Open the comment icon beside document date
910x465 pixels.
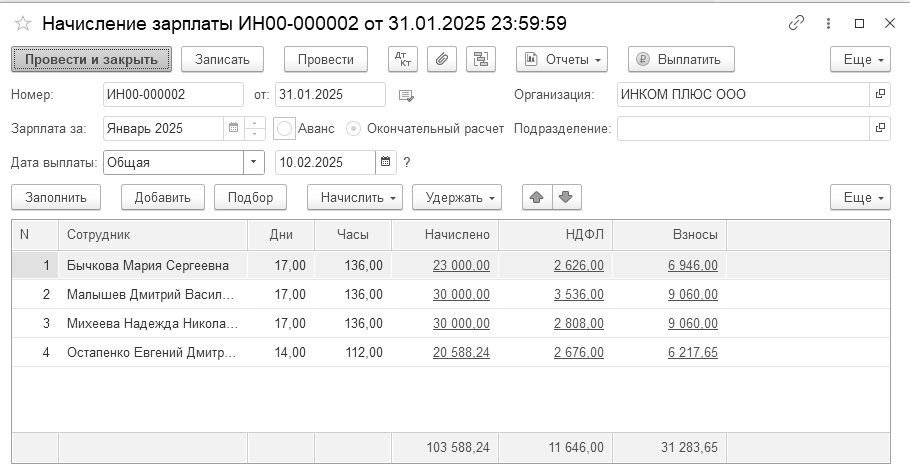click(x=406, y=95)
